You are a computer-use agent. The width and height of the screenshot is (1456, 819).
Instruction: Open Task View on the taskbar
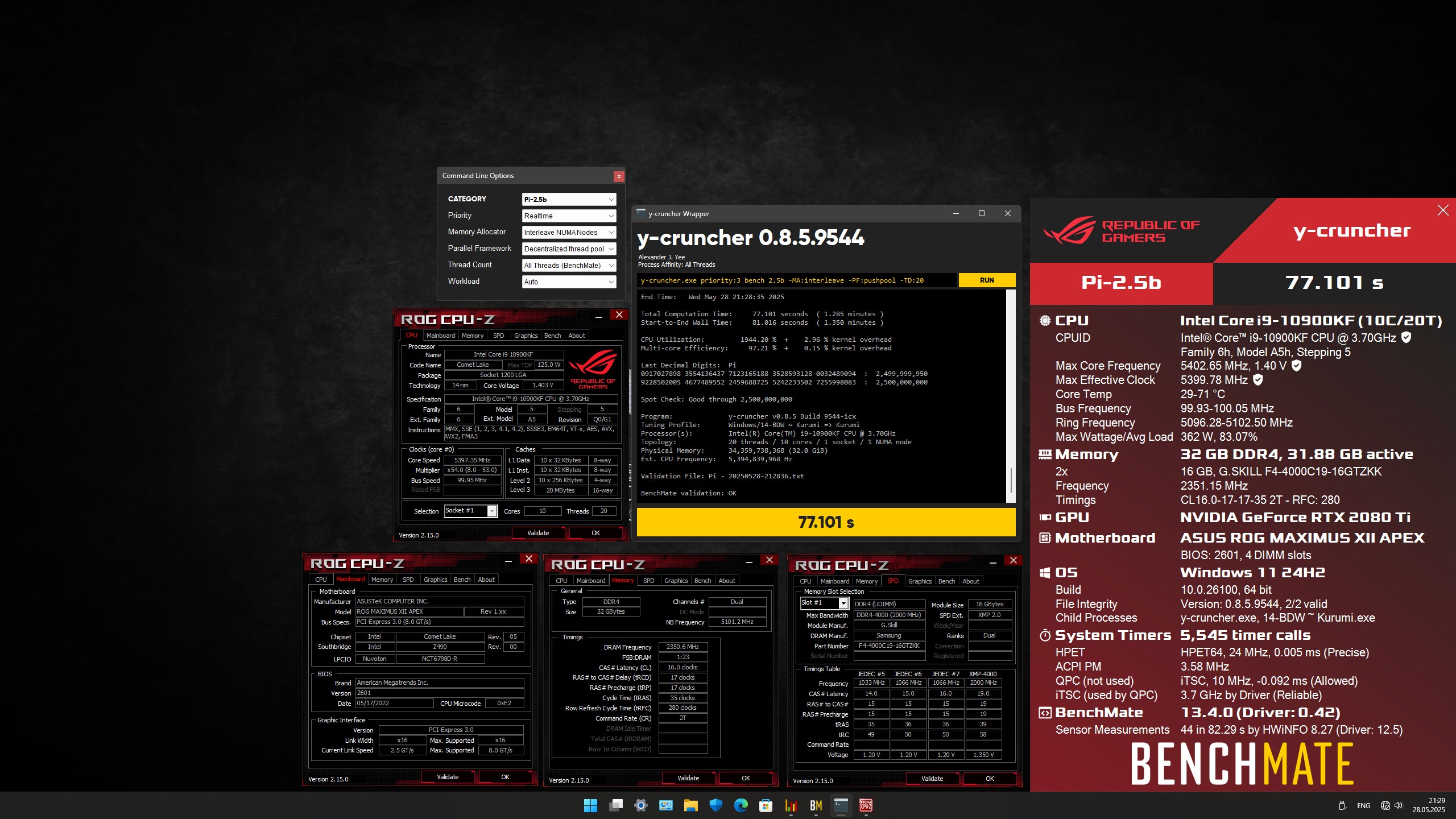(x=615, y=805)
